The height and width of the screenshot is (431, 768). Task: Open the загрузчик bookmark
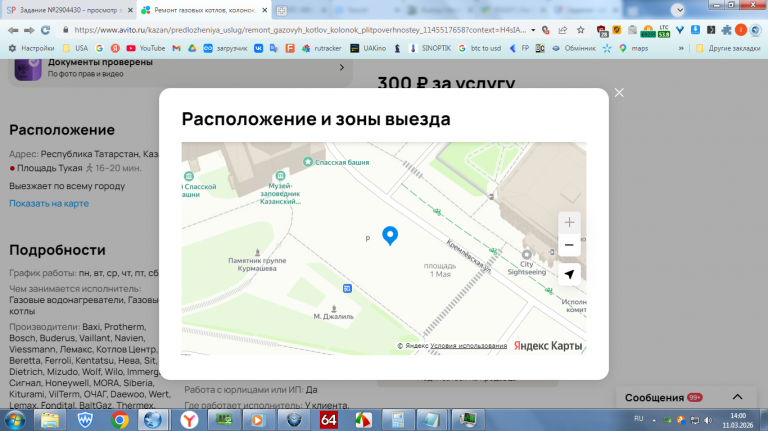[x=225, y=48]
